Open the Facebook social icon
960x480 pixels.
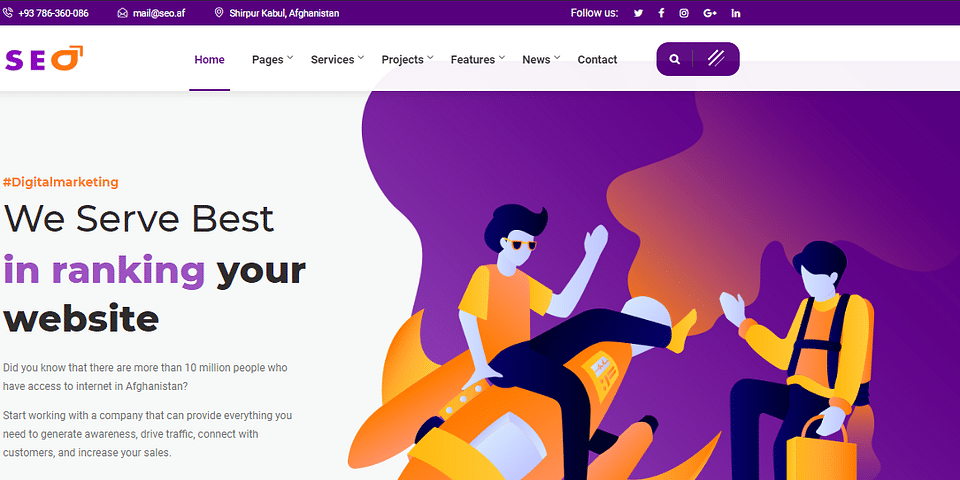tap(661, 13)
